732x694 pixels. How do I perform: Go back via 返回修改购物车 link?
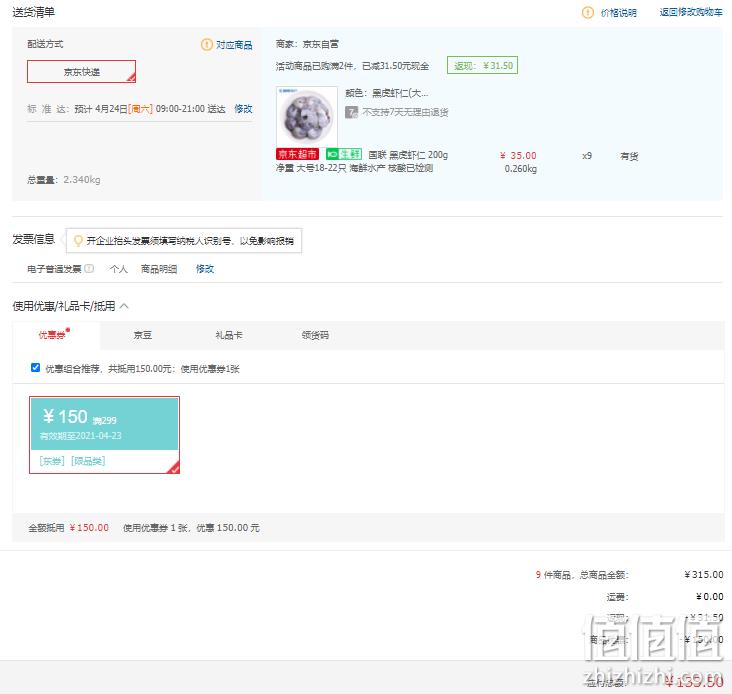(690, 12)
